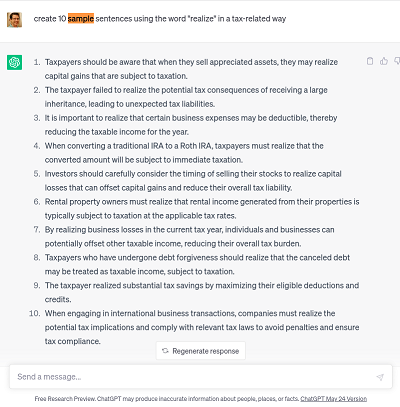Click the green ChatGPT logo avatar
The width and height of the screenshot is (400, 407).
(x=14, y=62)
